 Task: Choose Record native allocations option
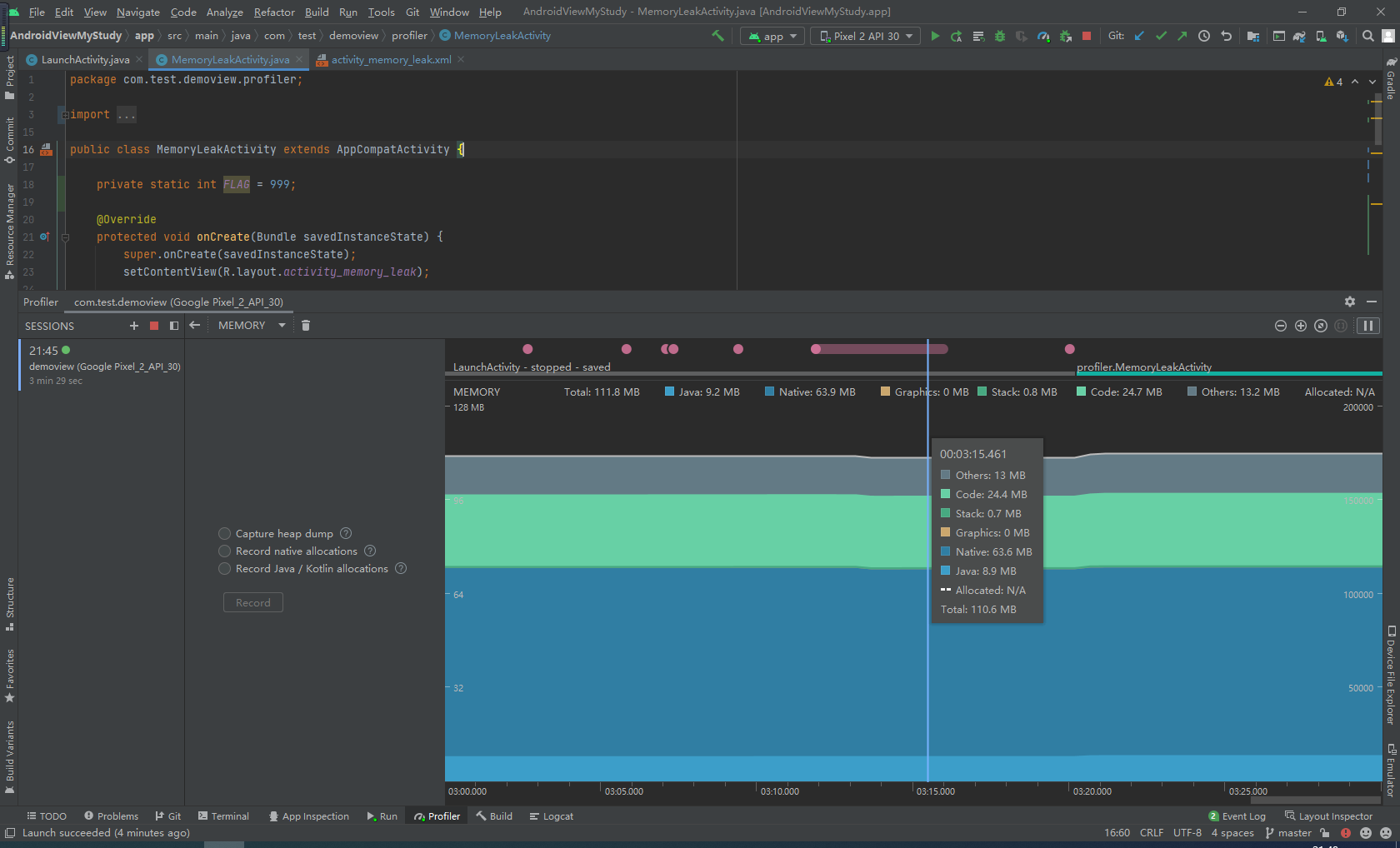224,551
